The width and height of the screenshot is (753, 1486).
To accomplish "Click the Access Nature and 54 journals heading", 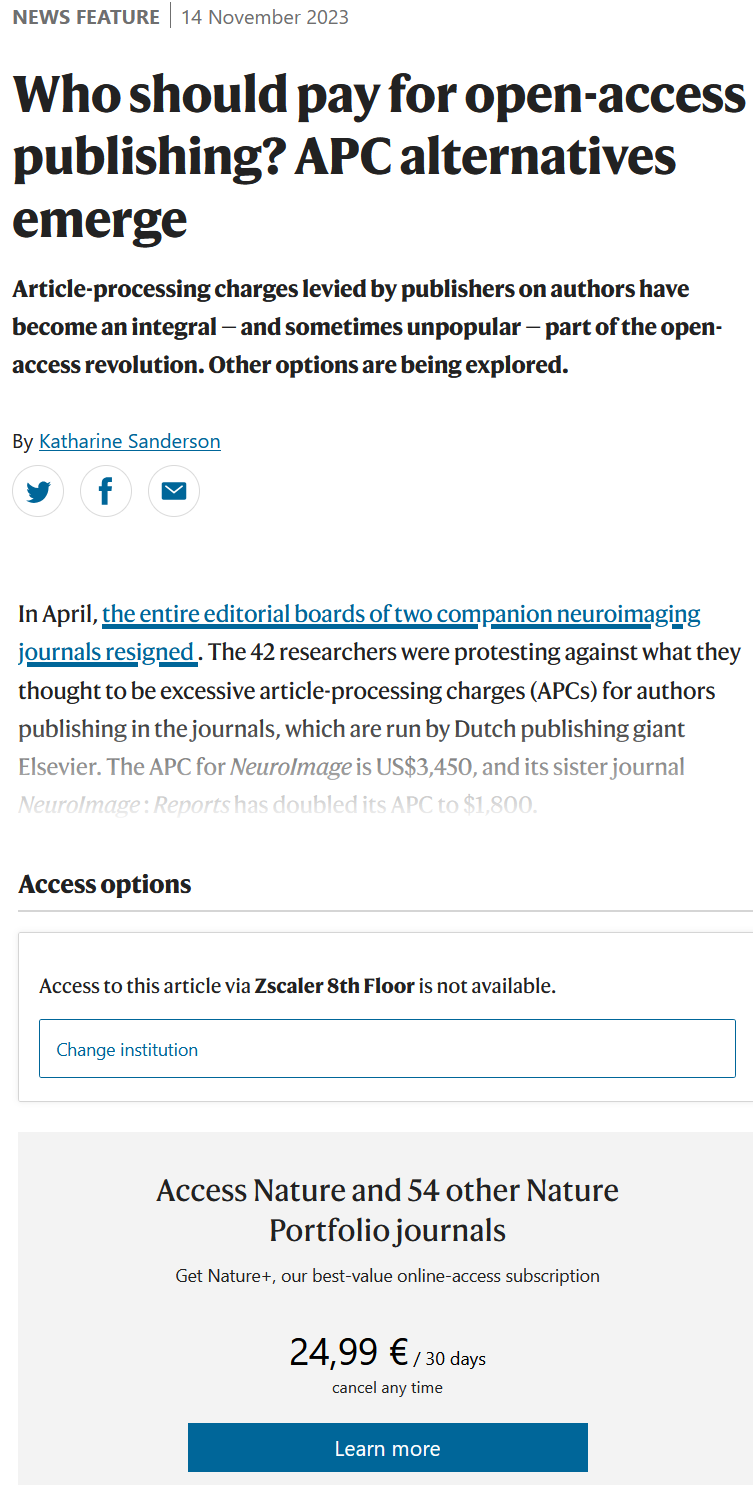I will tap(387, 1210).
